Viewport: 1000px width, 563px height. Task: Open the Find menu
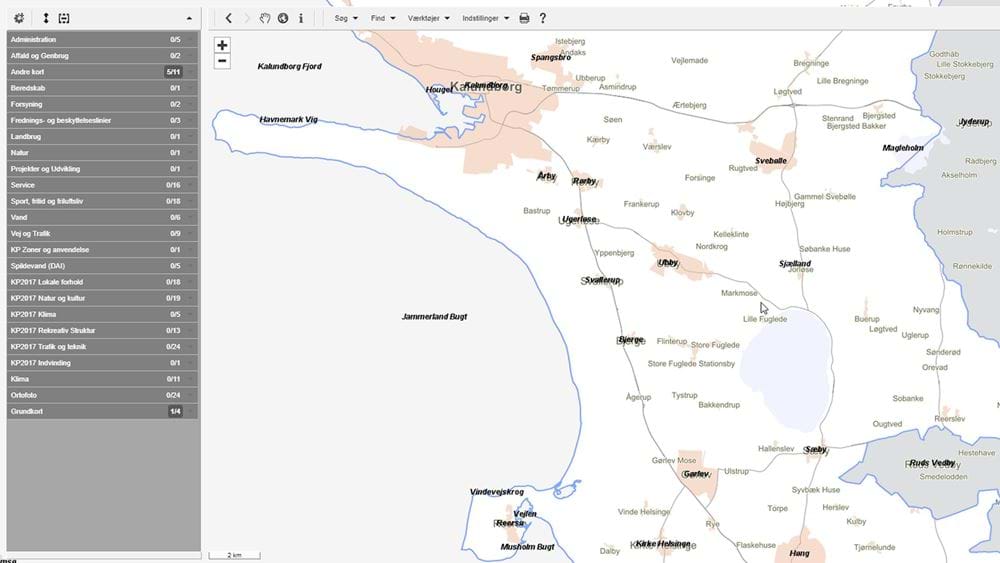click(383, 18)
